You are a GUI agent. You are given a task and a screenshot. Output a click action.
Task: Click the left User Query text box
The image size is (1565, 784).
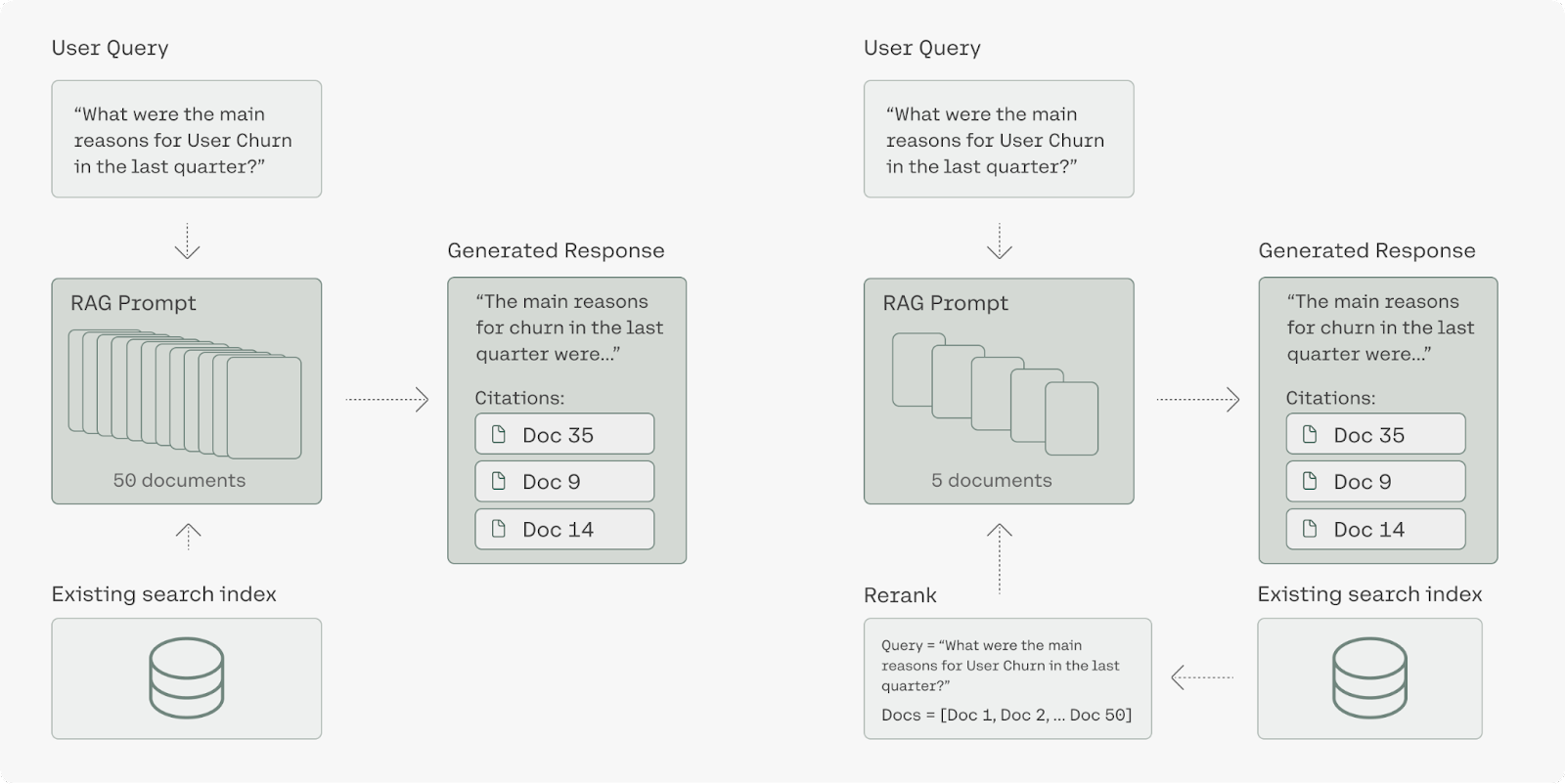pyautogui.click(x=187, y=139)
